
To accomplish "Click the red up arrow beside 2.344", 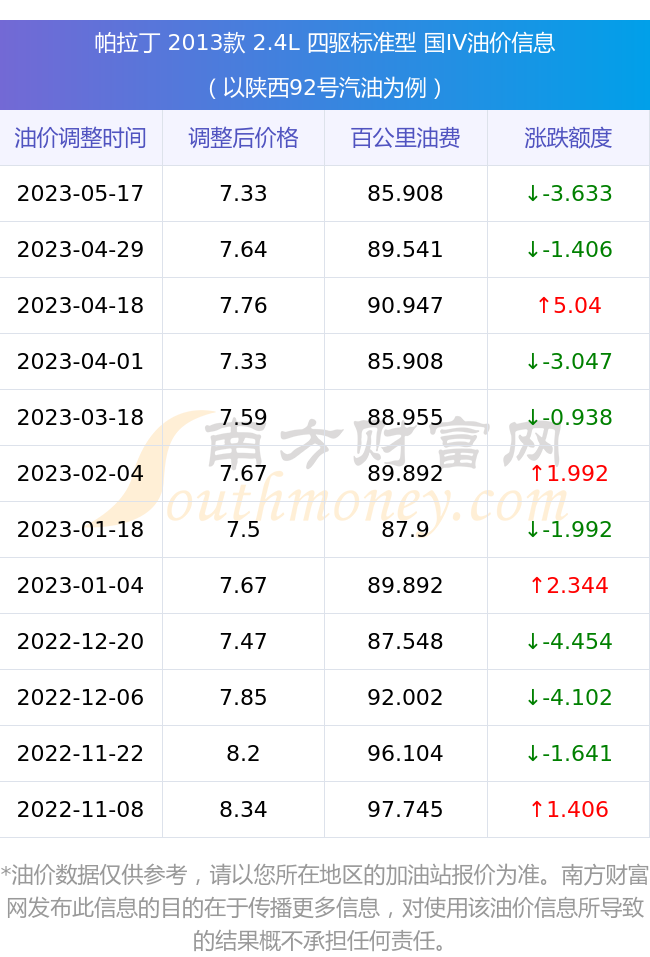I will (536, 586).
